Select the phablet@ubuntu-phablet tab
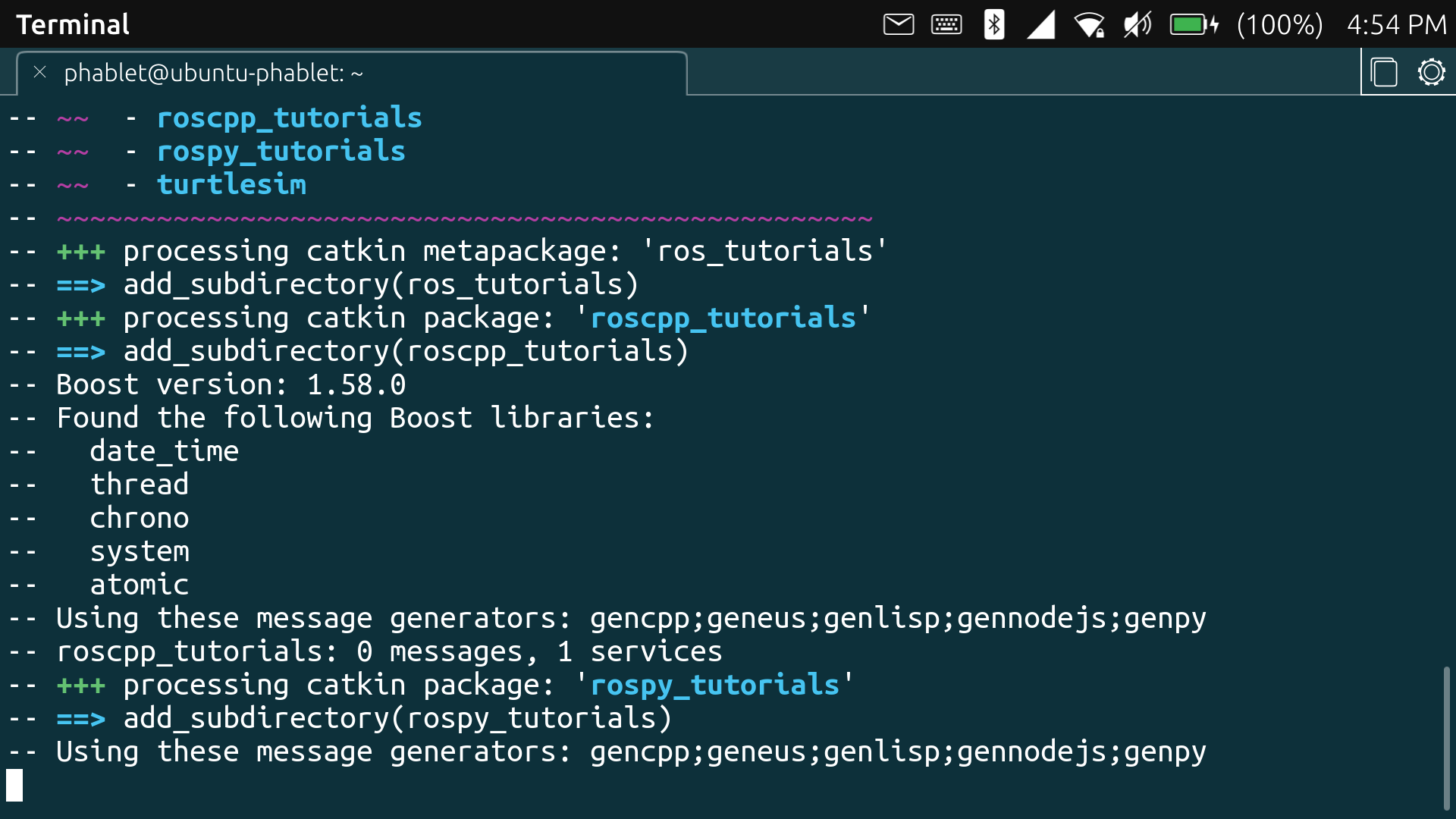Viewport: 1456px width, 819px height. [x=214, y=73]
